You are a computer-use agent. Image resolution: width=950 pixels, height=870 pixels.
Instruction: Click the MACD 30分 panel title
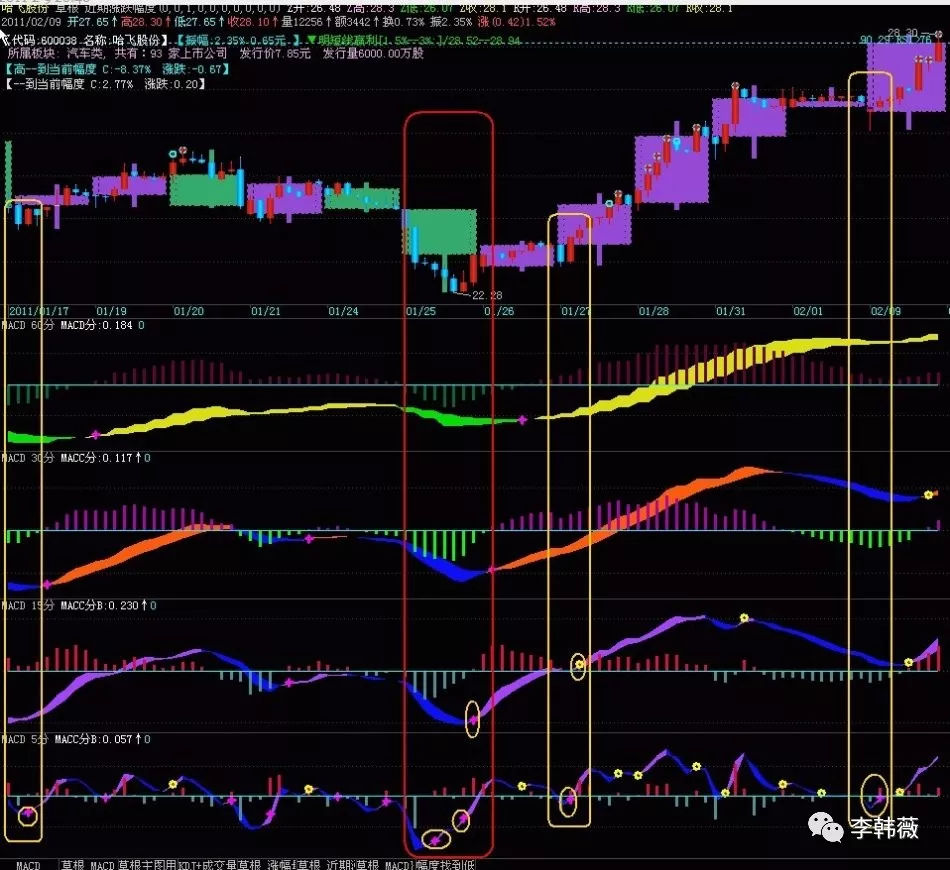pyautogui.click(x=28, y=458)
